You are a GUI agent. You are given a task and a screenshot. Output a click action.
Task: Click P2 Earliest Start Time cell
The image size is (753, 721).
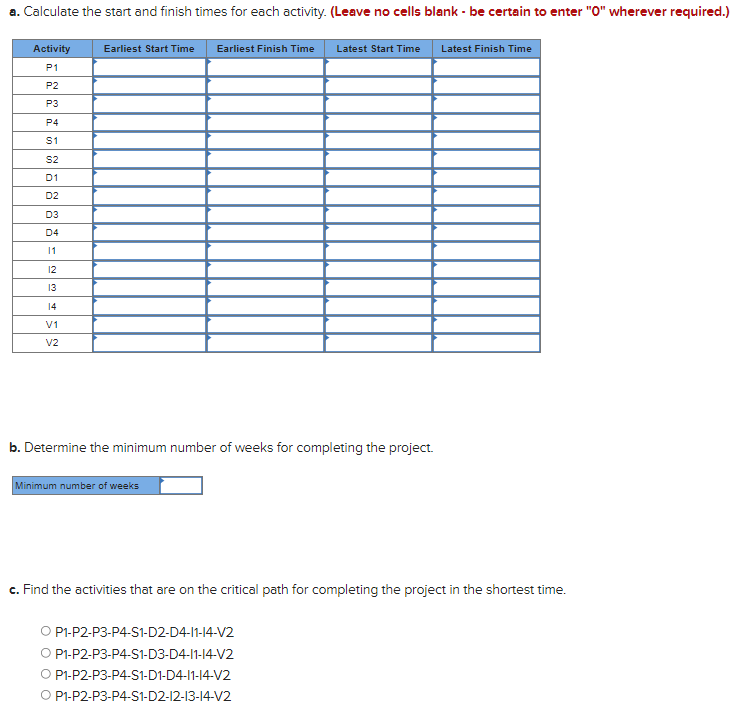(x=149, y=86)
